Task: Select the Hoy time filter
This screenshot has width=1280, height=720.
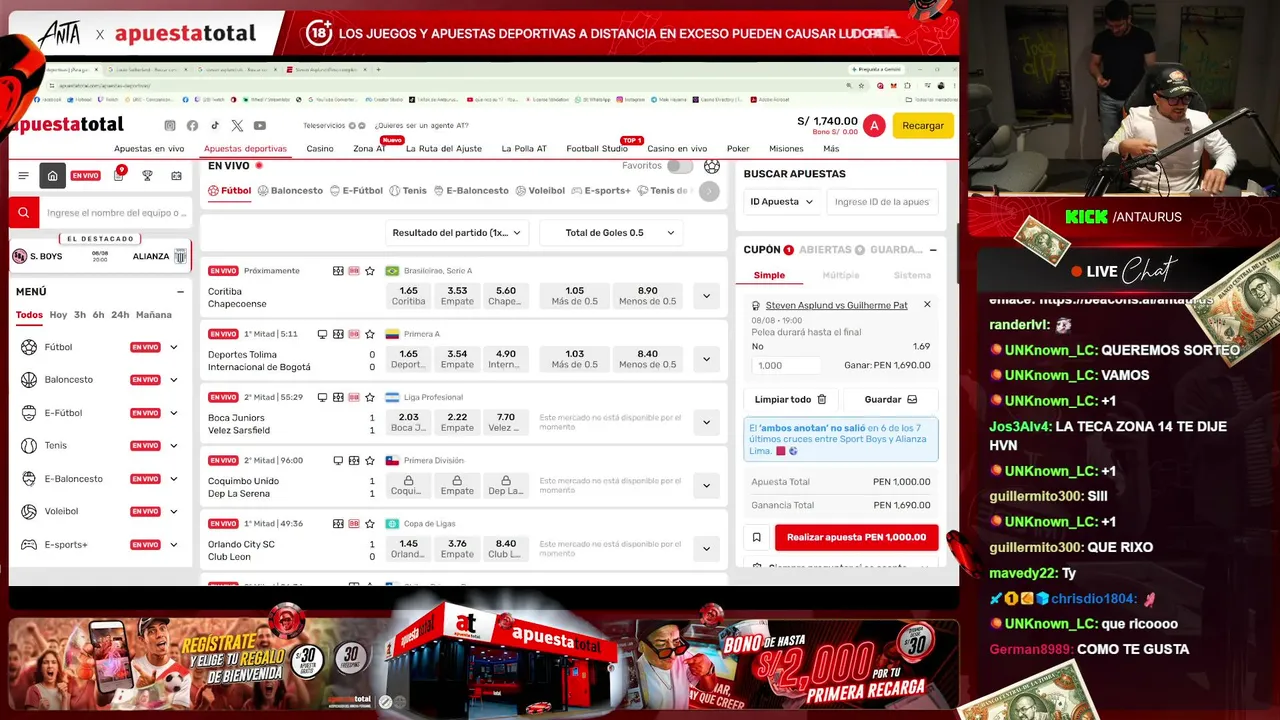Action: (59, 315)
